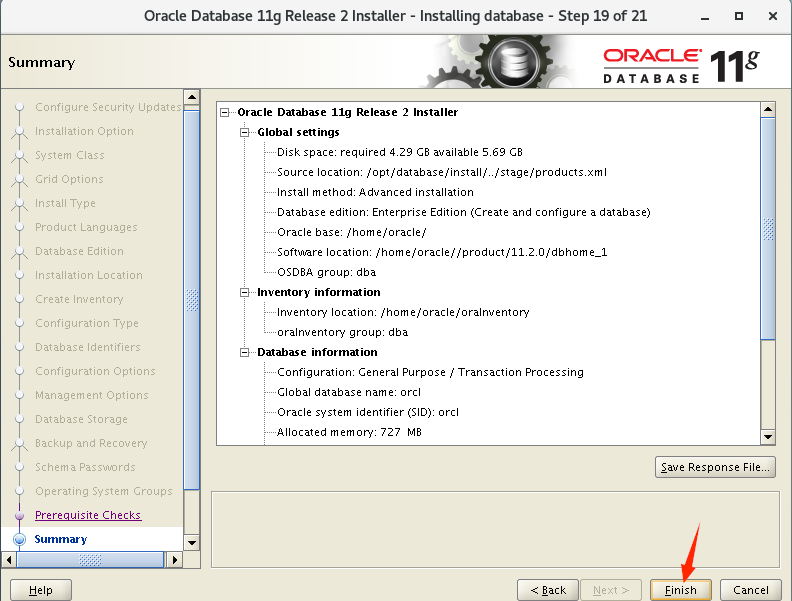Select 'Oracle system identifier (SID): orcl' row
Screen dimensions: 792x601
coord(368,412)
